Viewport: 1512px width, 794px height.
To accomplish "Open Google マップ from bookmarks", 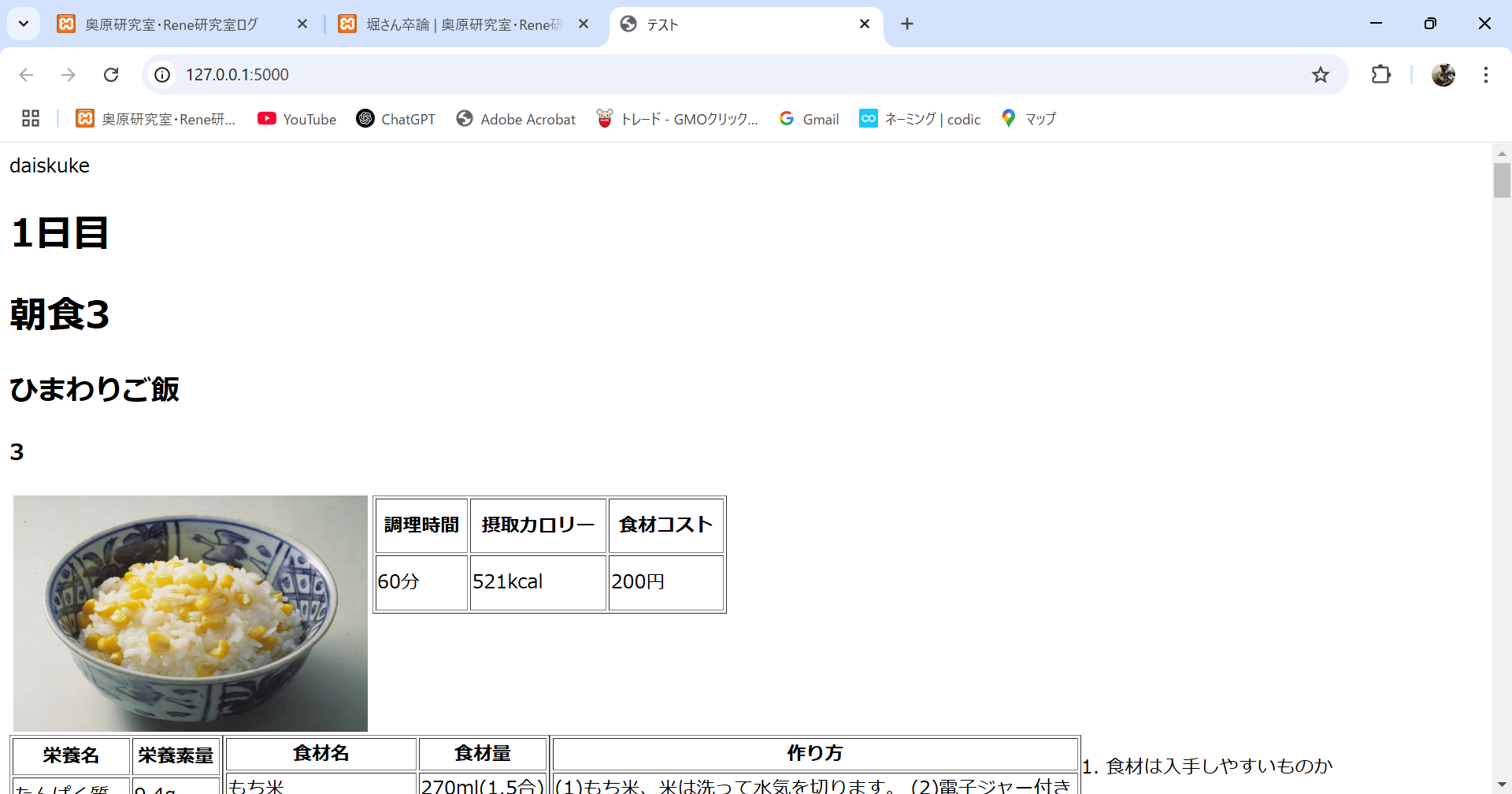I will coord(1028,119).
